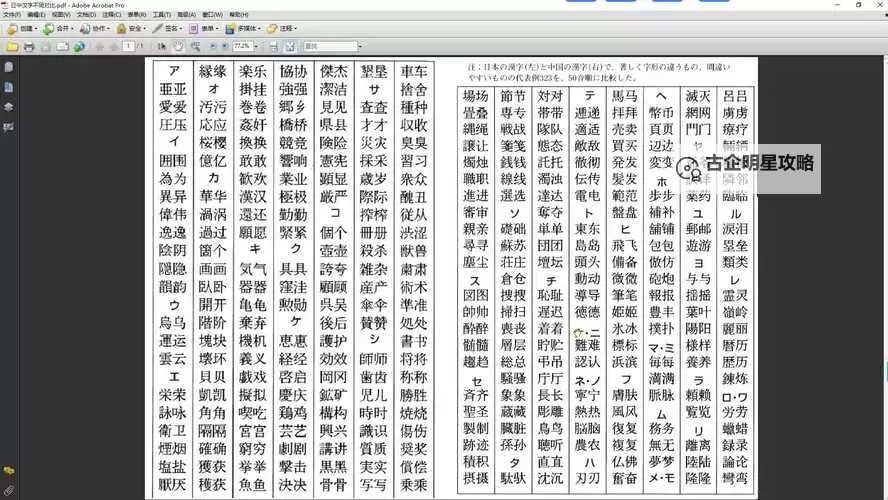Open the 帮助(H) menu
The image size is (888, 500).
(238, 15)
